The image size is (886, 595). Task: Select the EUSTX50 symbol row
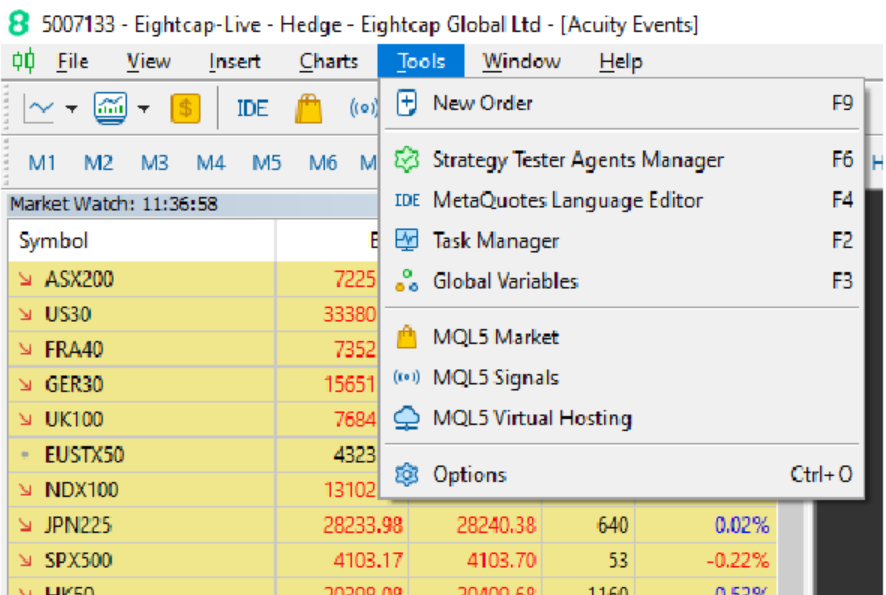[x=193, y=454]
